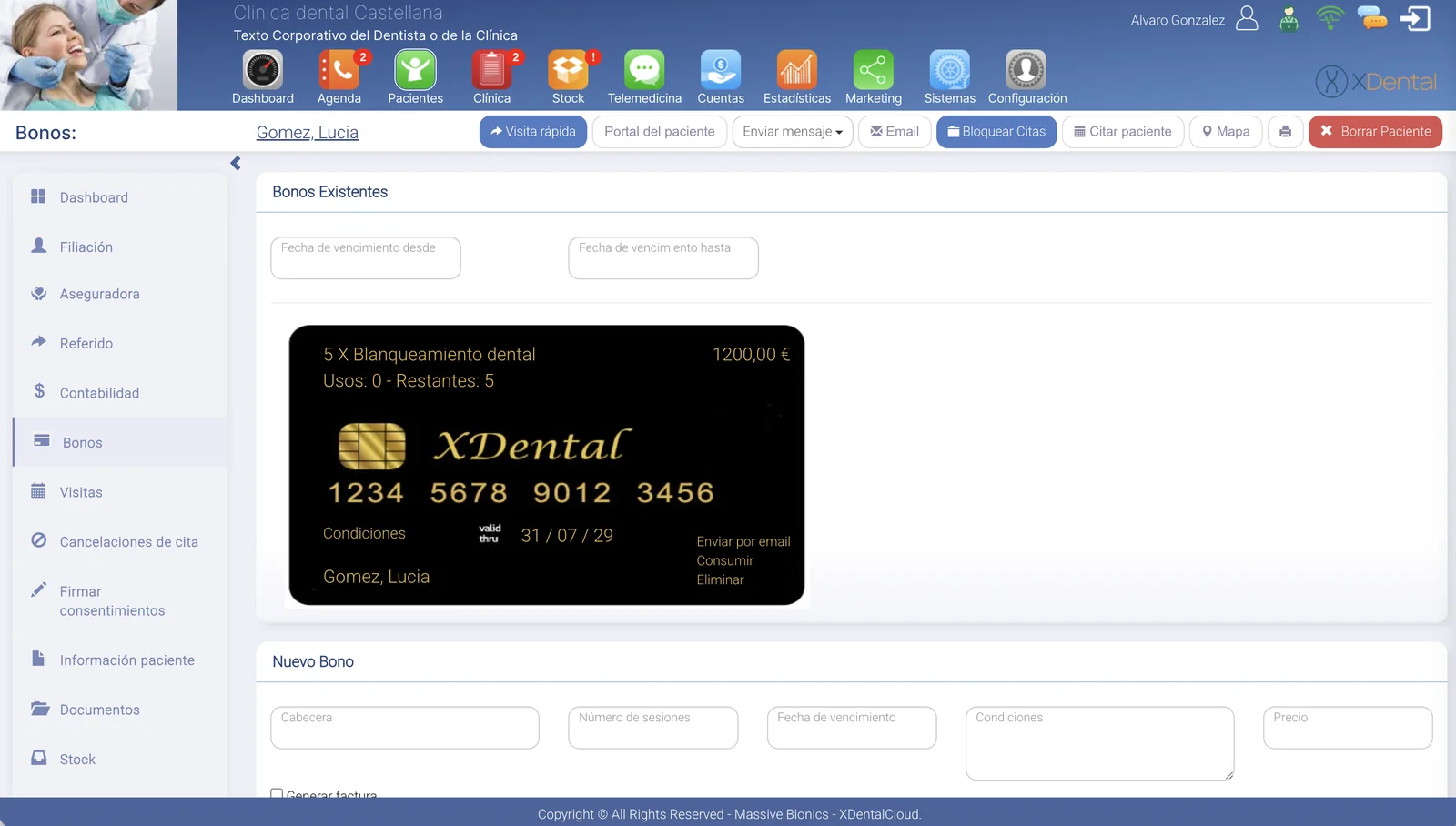Open the Sistemas gear icon
Image resolution: width=1456 pixels, height=826 pixels.
pos(950,70)
